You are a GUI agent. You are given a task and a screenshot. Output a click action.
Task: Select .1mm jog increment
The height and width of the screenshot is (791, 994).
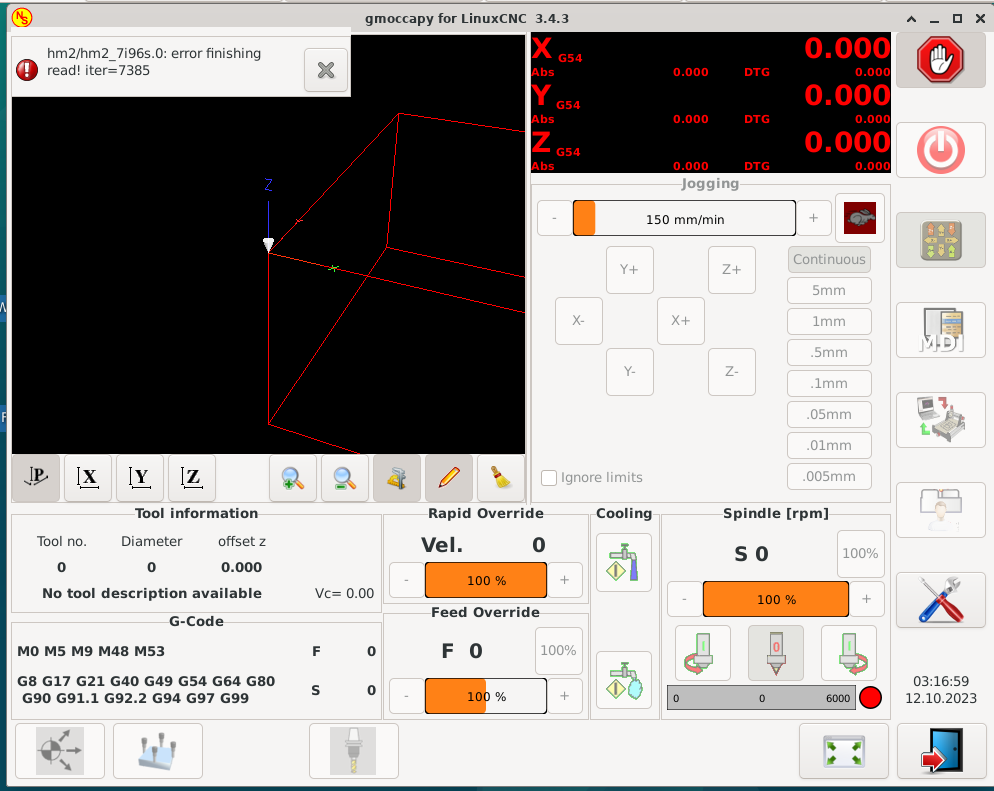[x=829, y=383]
